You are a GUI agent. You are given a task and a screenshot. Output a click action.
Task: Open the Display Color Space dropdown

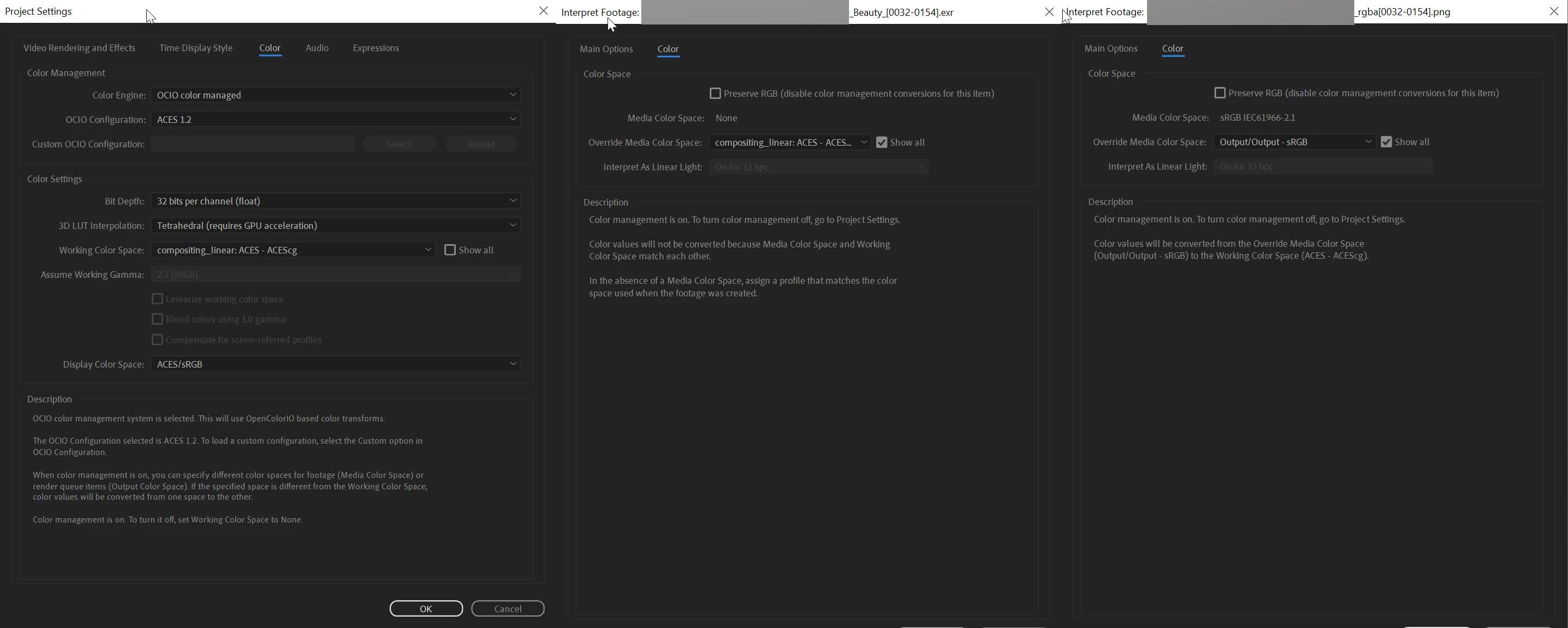(x=336, y=364)
